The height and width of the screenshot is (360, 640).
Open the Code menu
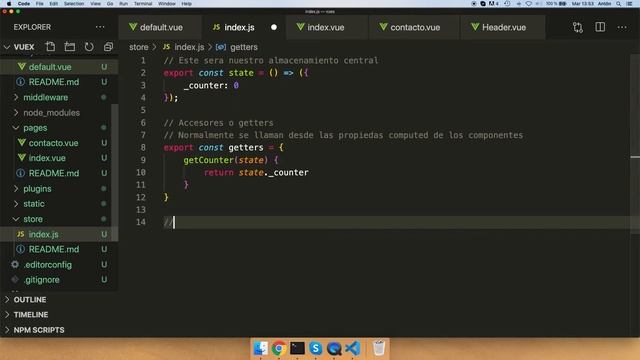(x=24, y=4)
